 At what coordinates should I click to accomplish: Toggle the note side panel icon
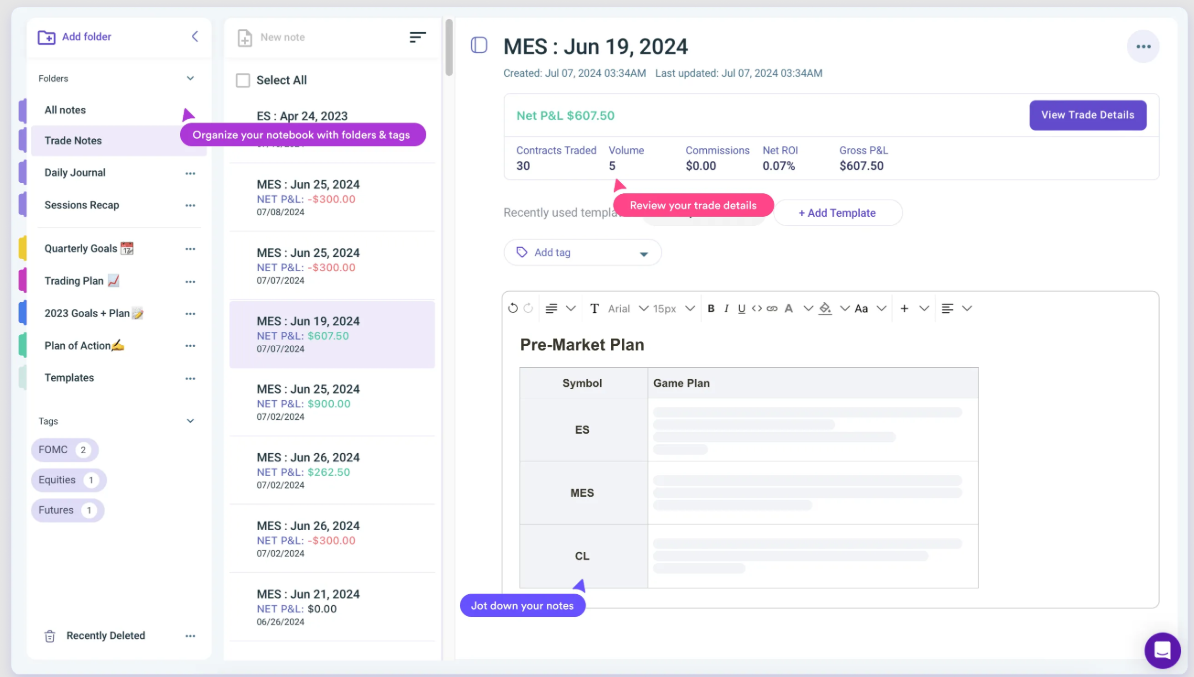pyautogui.click(x=479, y=45)
